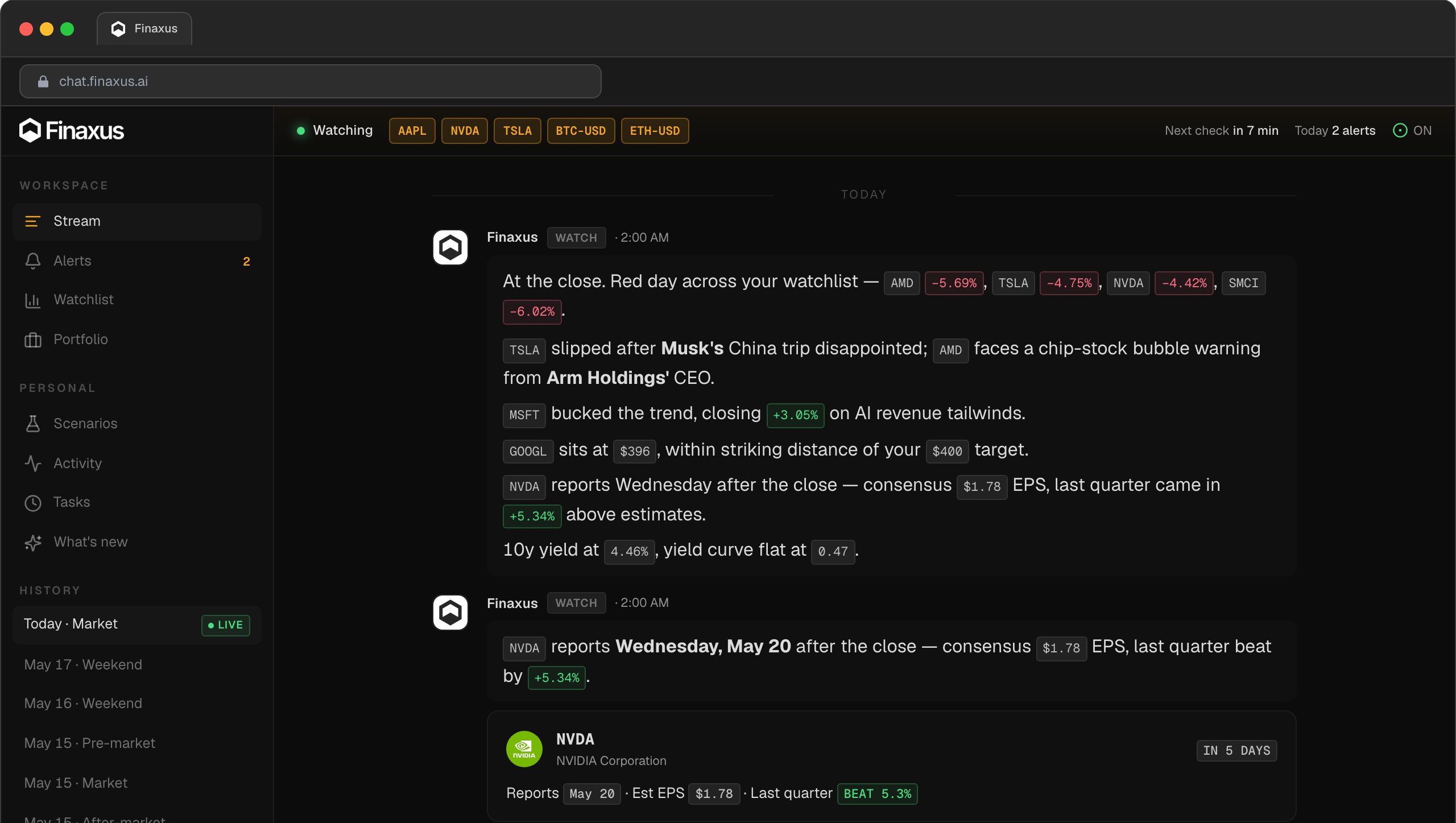The height and width of the screenshot is (823, 1456).
Task: Click the Watchlist bar chart icon
Action: [x=32, y=300]
